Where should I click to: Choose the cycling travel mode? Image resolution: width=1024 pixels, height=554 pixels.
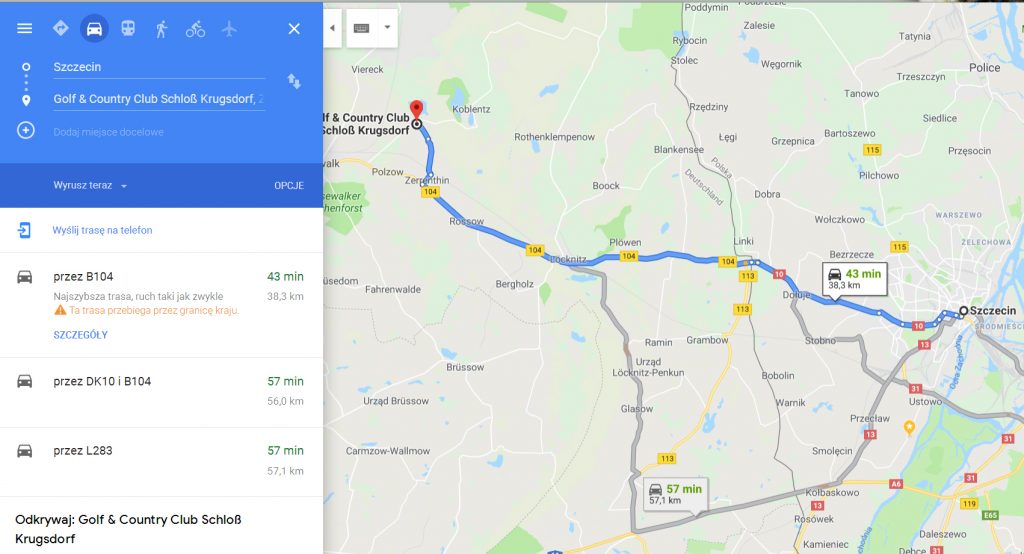point(195,29)
